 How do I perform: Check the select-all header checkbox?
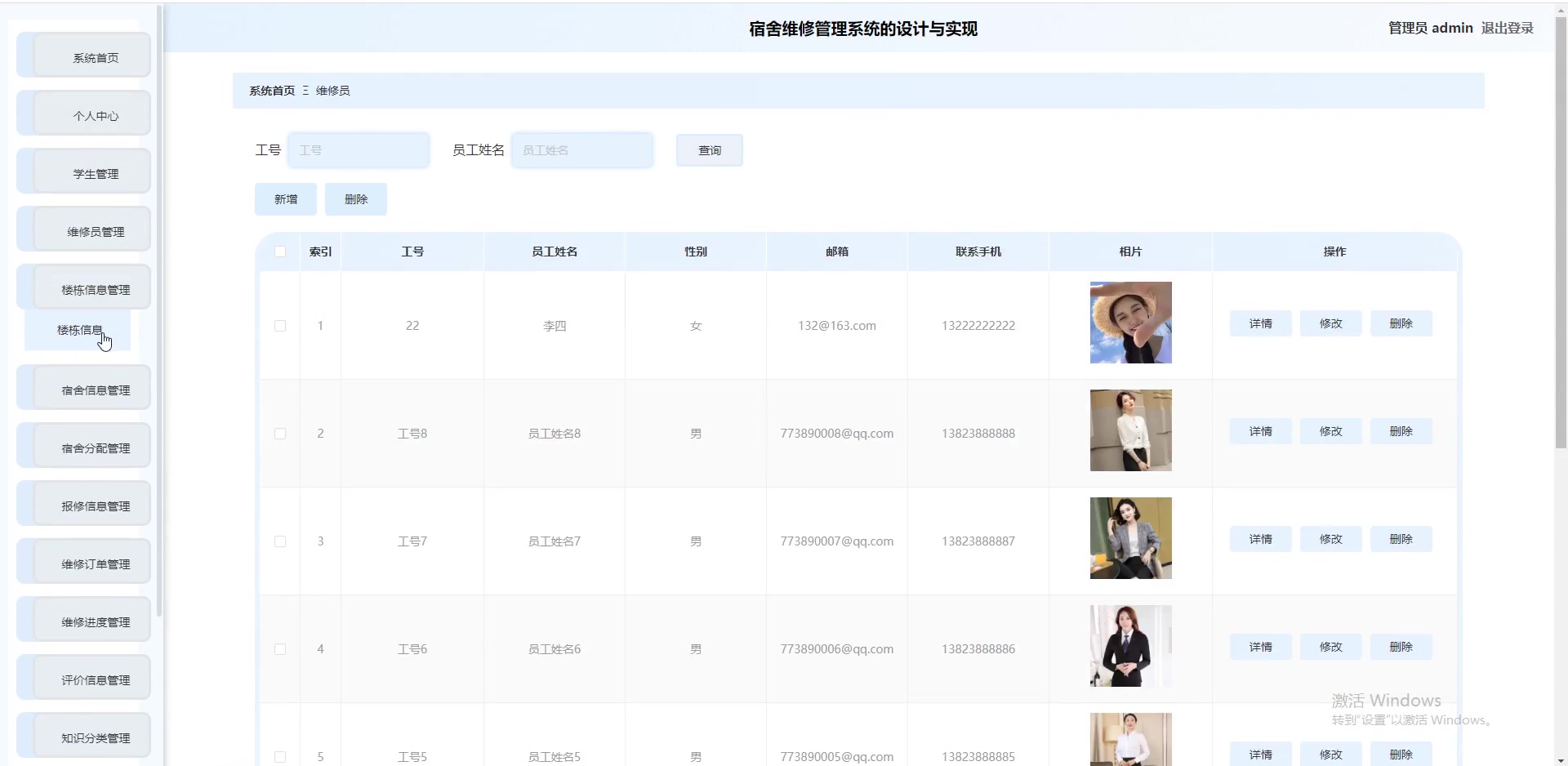point(279,252)
